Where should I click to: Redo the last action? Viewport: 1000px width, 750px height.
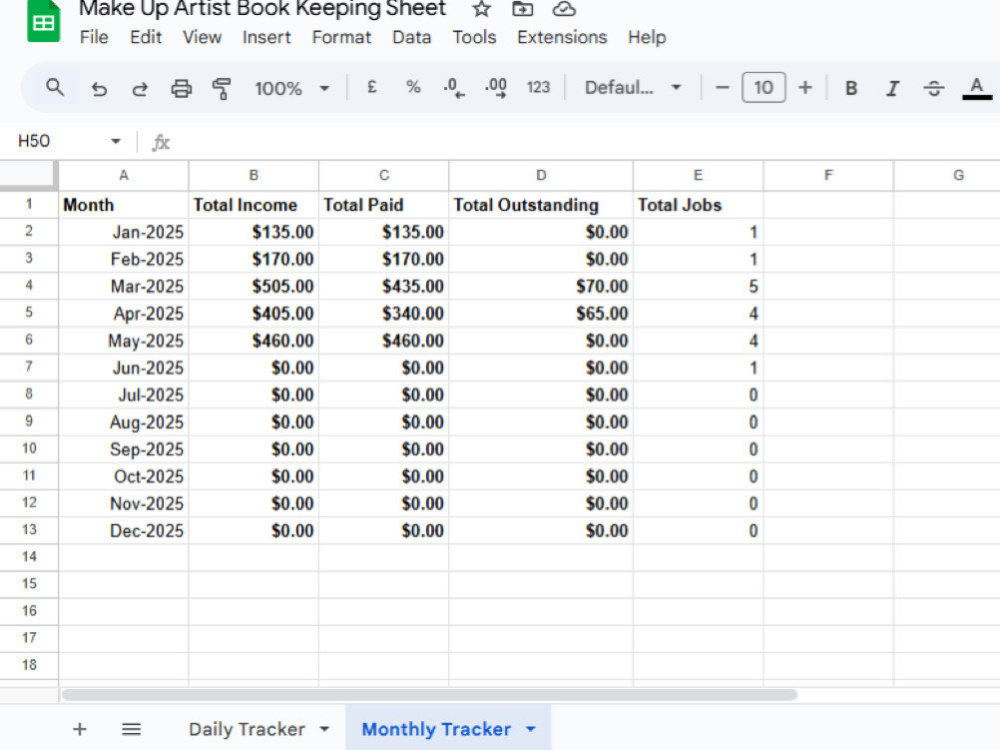coord(140,88)
